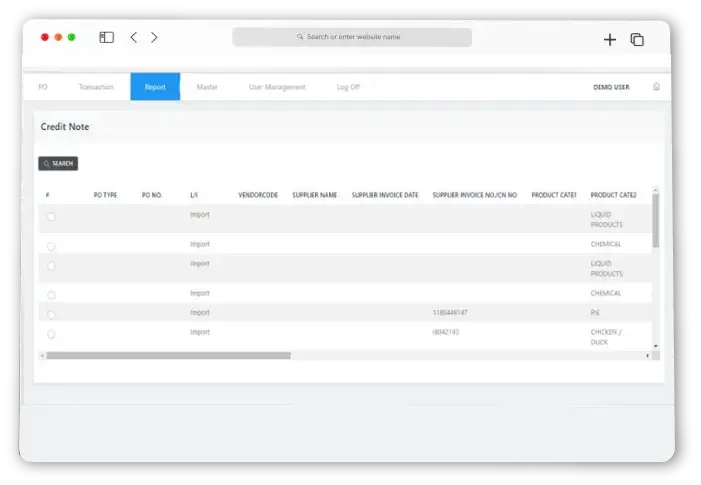Click the icon beside DEMO USER
Viewport: 701px width, 485px height.
pos(656,87)
